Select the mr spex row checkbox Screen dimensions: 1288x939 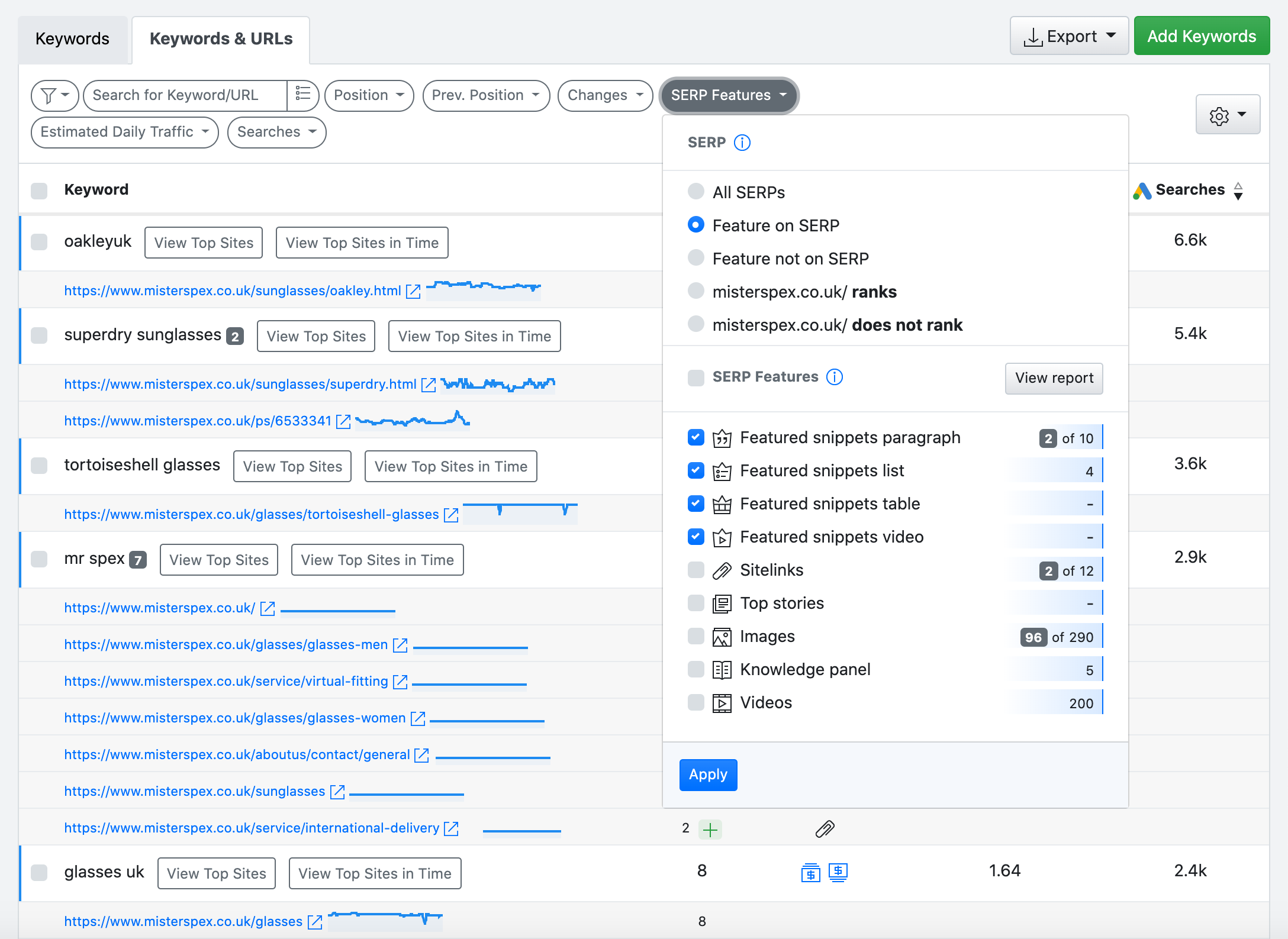tap(39, 559)
